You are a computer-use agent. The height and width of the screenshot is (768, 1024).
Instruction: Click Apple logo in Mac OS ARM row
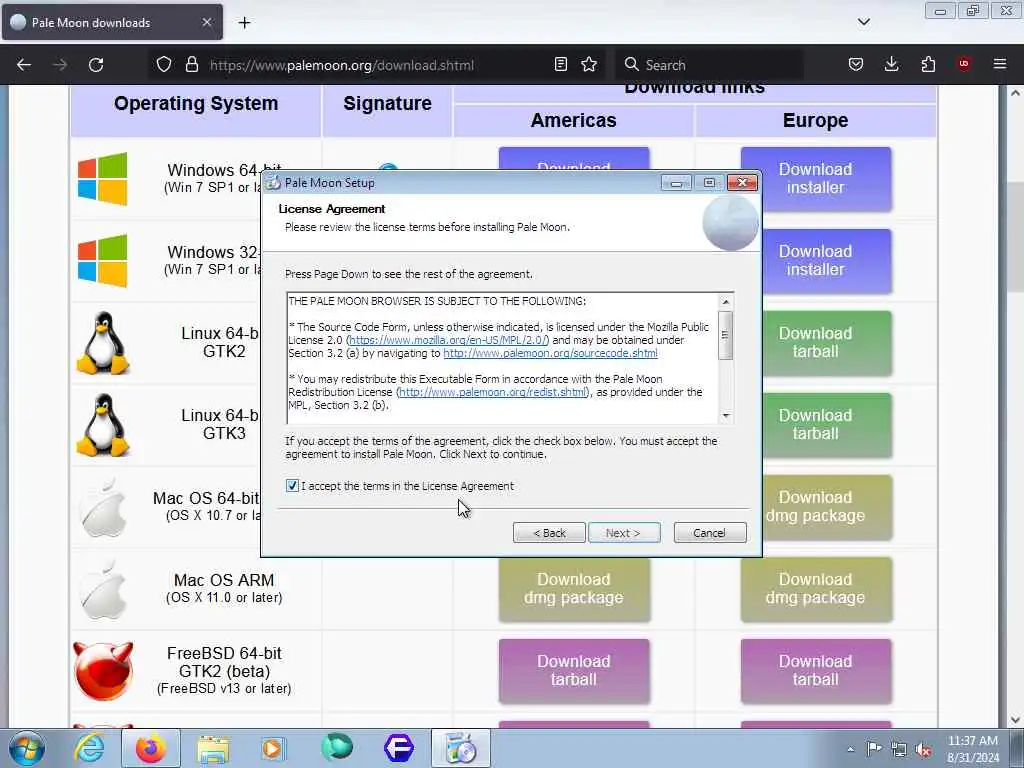pos(103,589)
